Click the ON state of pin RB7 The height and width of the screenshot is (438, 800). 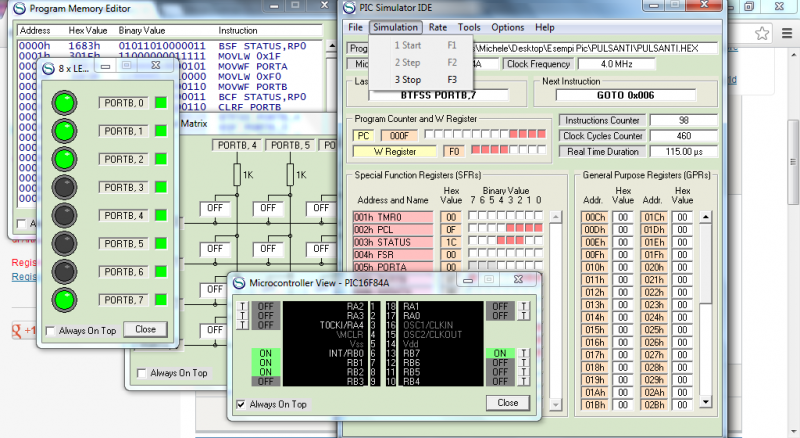500,353
